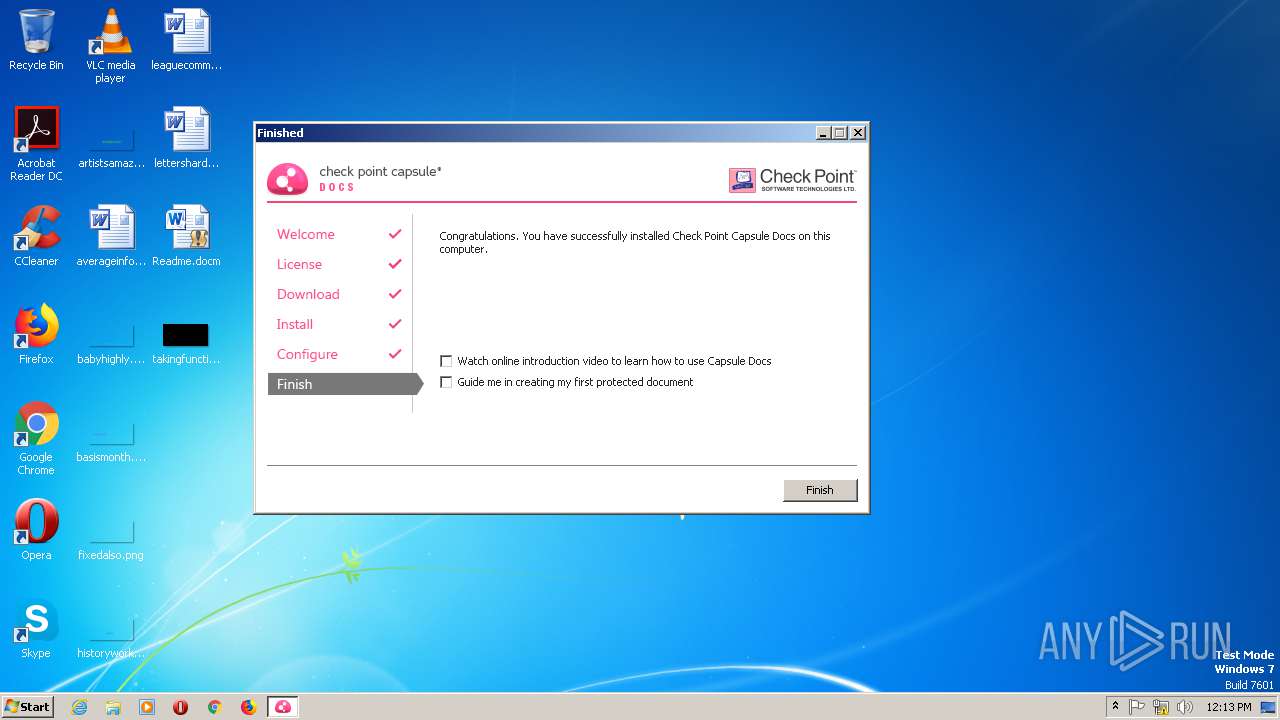The image size is (1280, 720).
Task: Open Windows Explorer folder in taskbar
Action: [113, 707]
